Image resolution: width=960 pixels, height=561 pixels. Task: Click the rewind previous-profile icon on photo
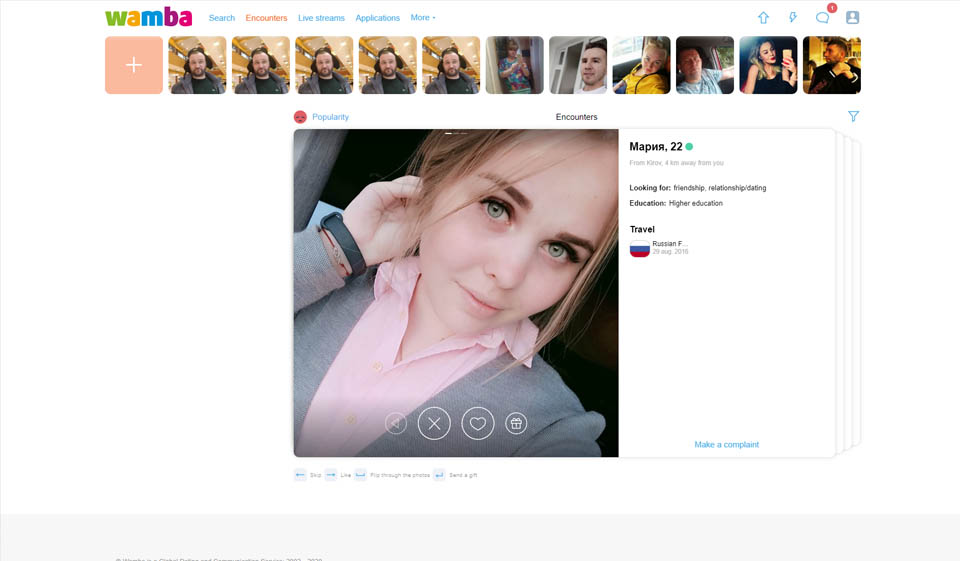396,424
